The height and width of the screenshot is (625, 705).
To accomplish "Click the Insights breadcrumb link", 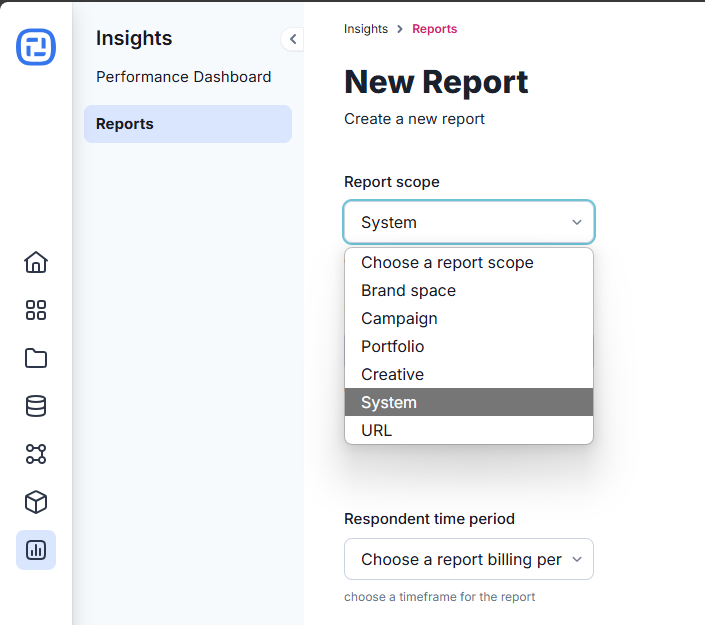I will [x=366, y=29].
